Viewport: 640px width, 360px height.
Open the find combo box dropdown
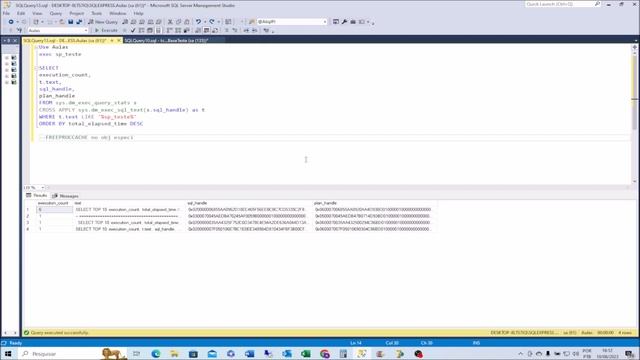[x=325, y=22]
